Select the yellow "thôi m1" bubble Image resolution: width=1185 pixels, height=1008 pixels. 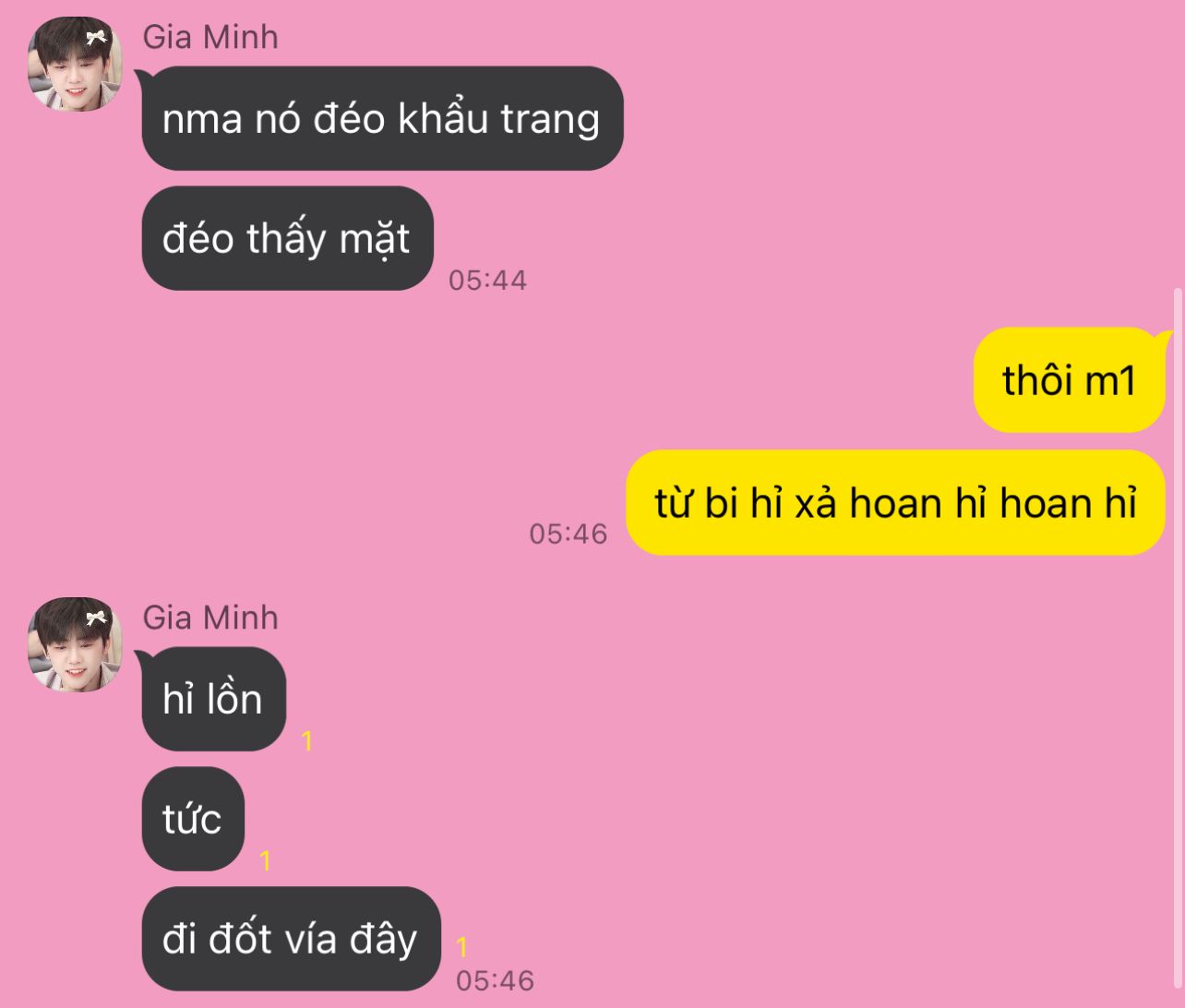click(x=1069, y=379)
